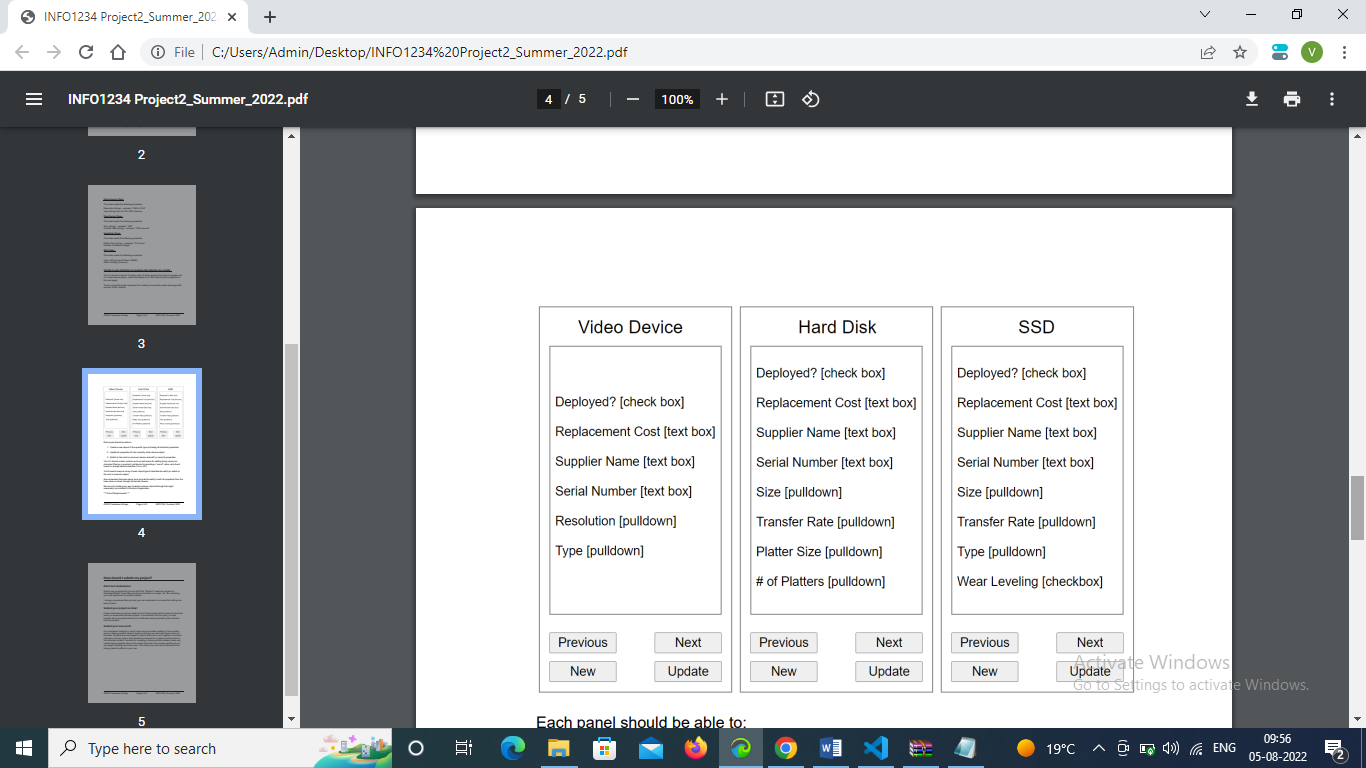Image resolution: width=1366 pixels, height=768 pixels.
Task: Click "Next" in the Hard Disk panel
Action: [889, 642]
